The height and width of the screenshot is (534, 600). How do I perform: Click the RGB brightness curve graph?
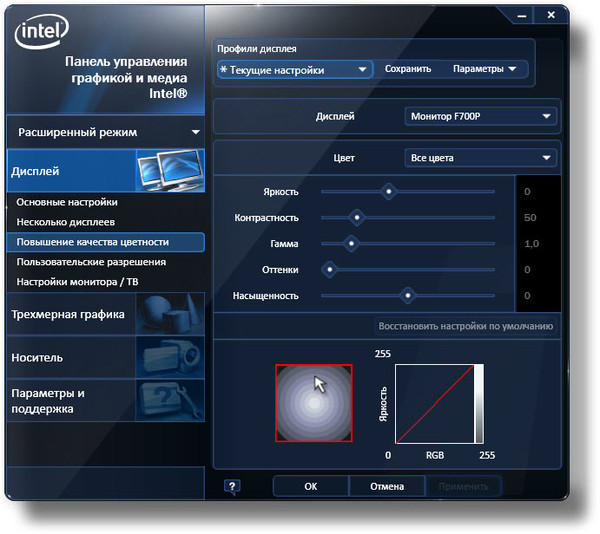[x=439, y=404]
